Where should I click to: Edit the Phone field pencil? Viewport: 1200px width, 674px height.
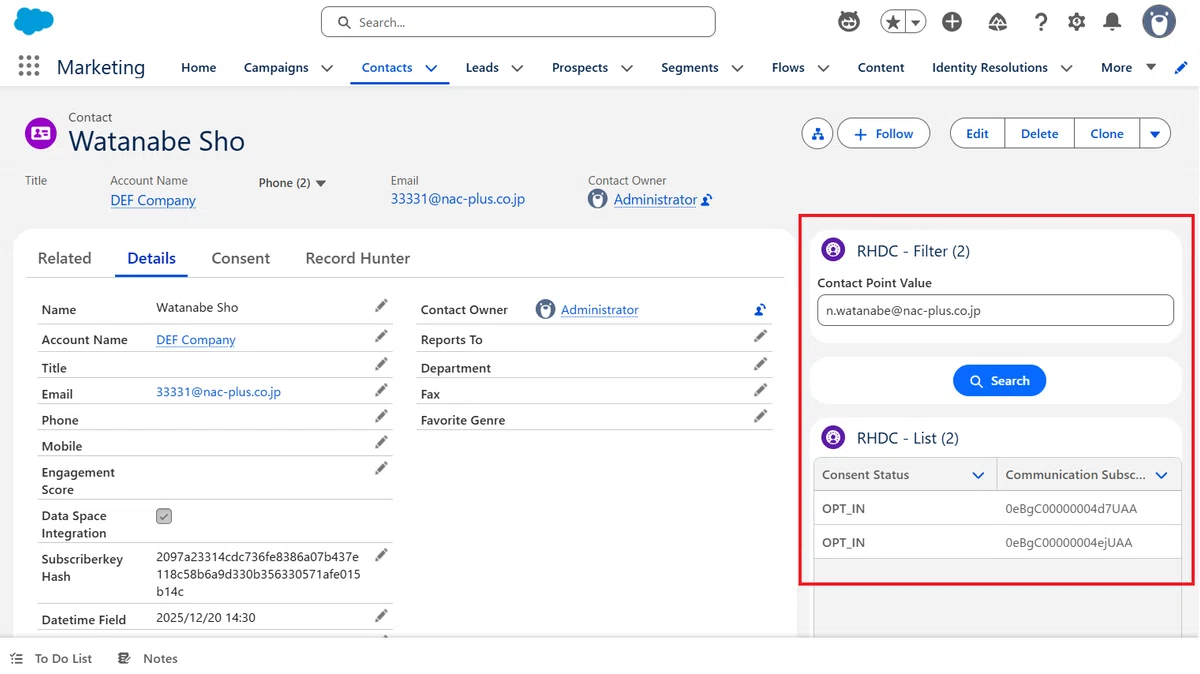point(381,416)
